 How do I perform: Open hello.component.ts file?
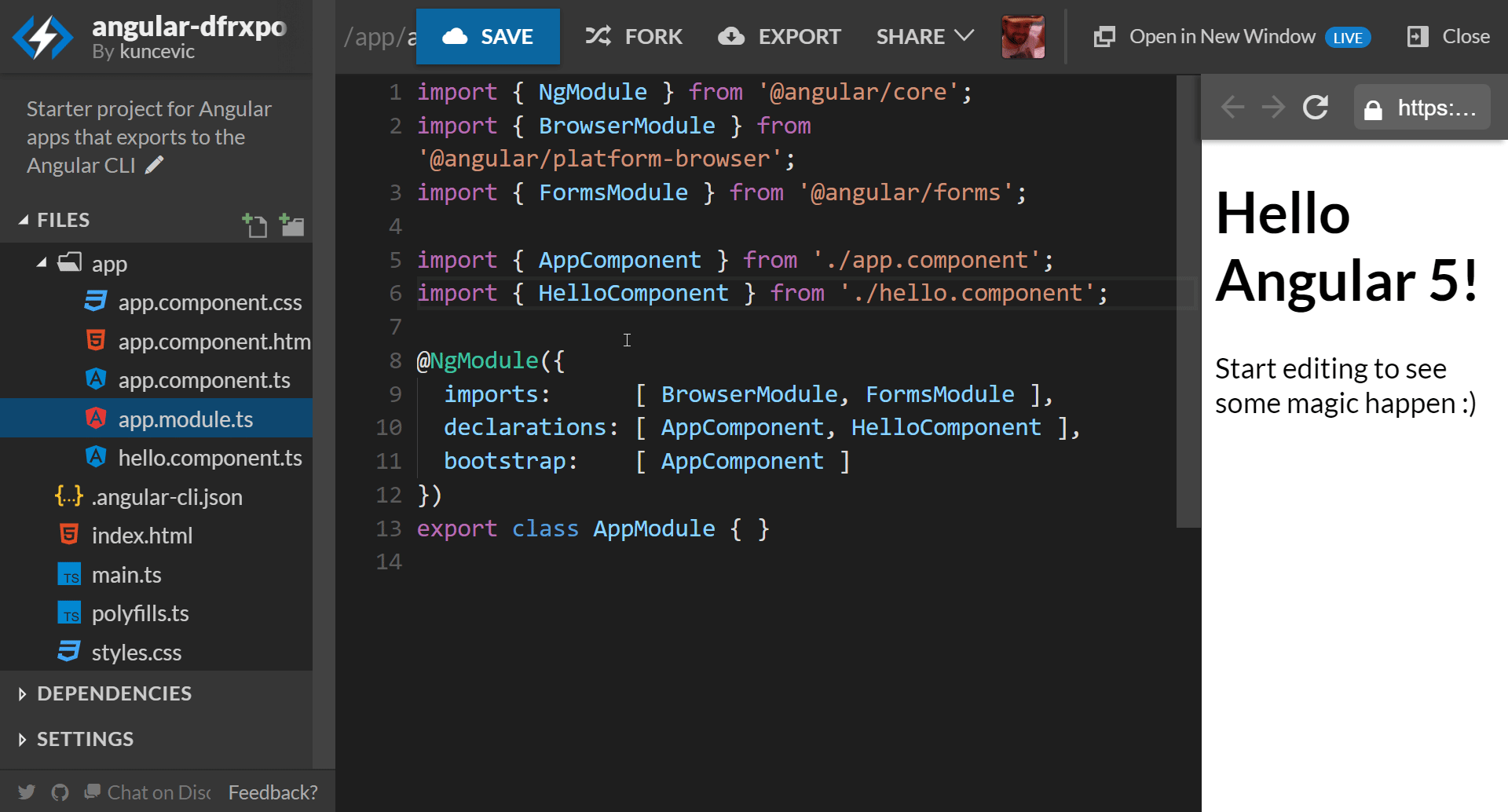(x=210, y=458)
